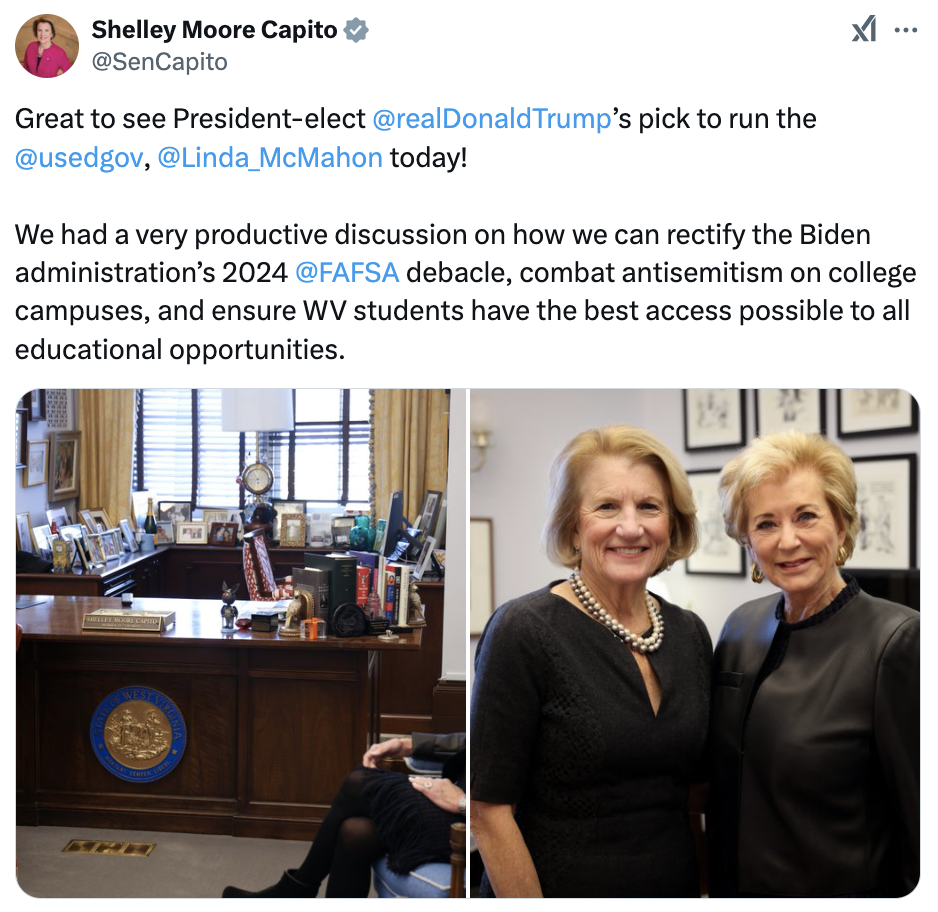Click the @SenCapito handle

[159, 62]
